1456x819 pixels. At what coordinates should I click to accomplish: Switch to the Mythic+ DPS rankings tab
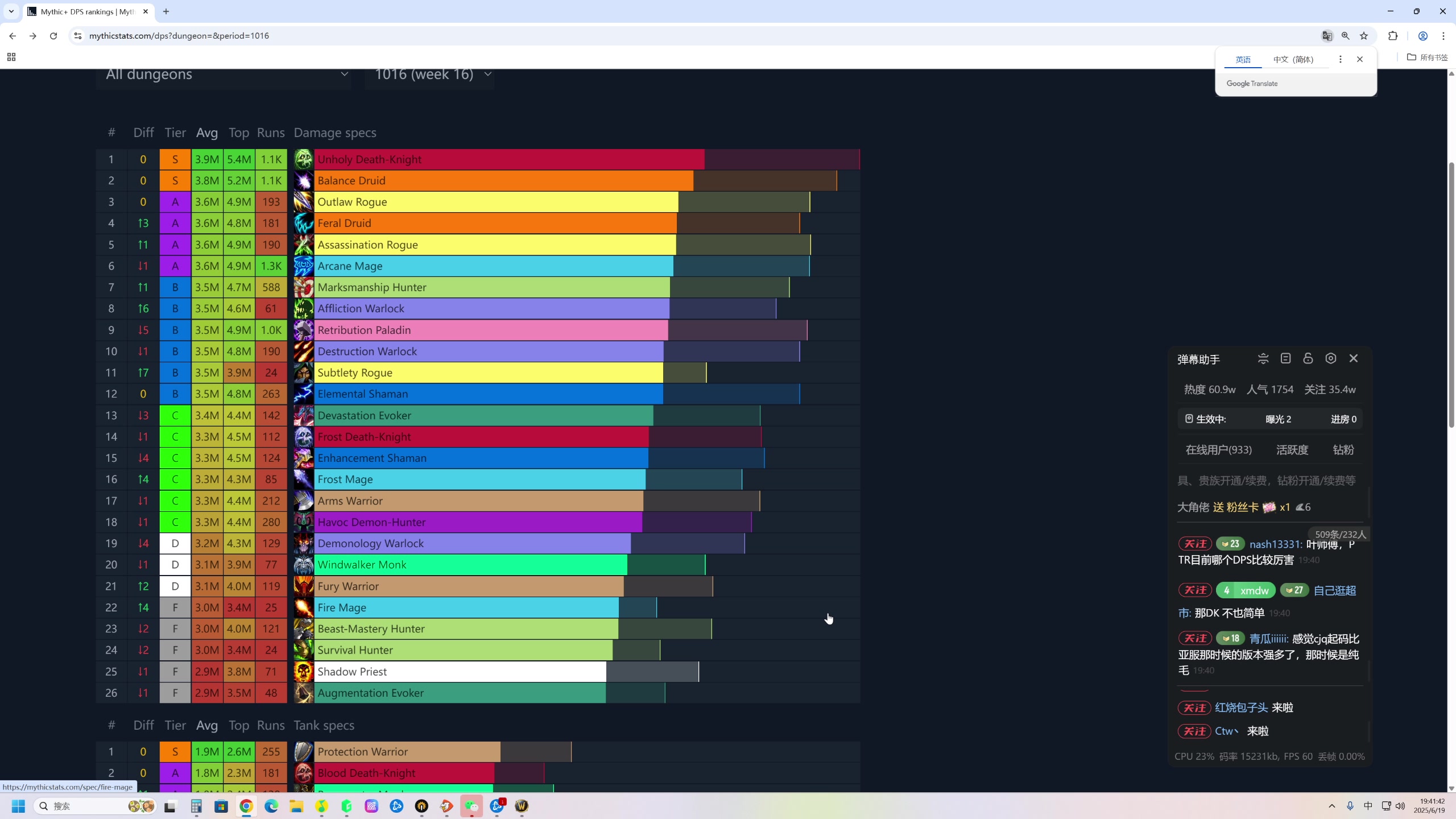pyautogui.click(x=88, y=11)
